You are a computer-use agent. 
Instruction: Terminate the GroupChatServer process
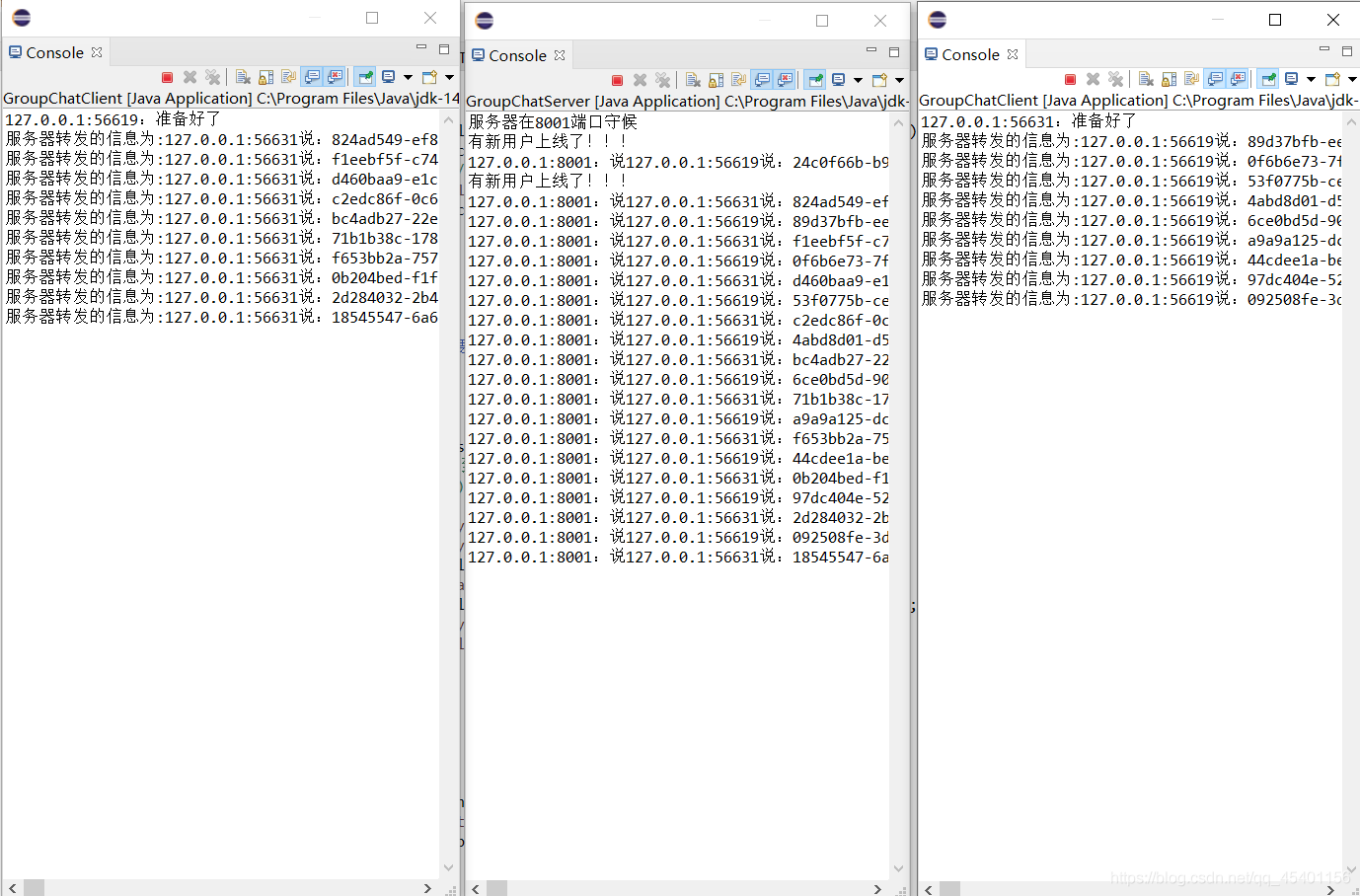[617, 80]
